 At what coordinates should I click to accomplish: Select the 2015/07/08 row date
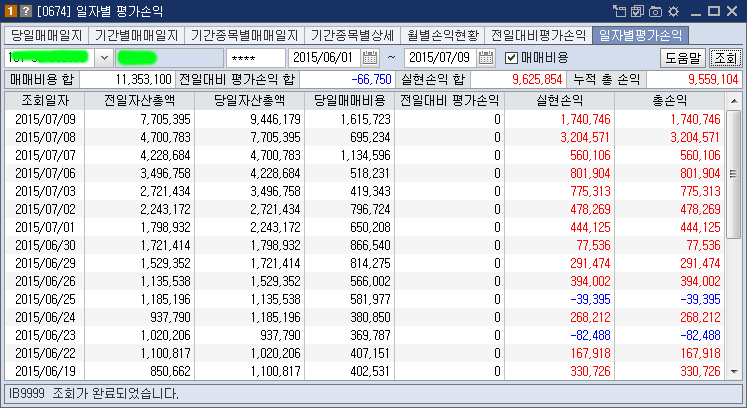(45, 137)
